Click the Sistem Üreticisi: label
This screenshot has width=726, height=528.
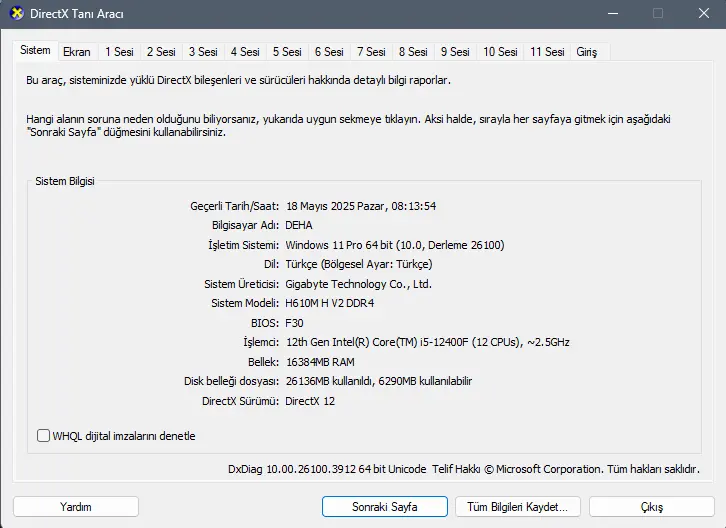coord(242,284)
